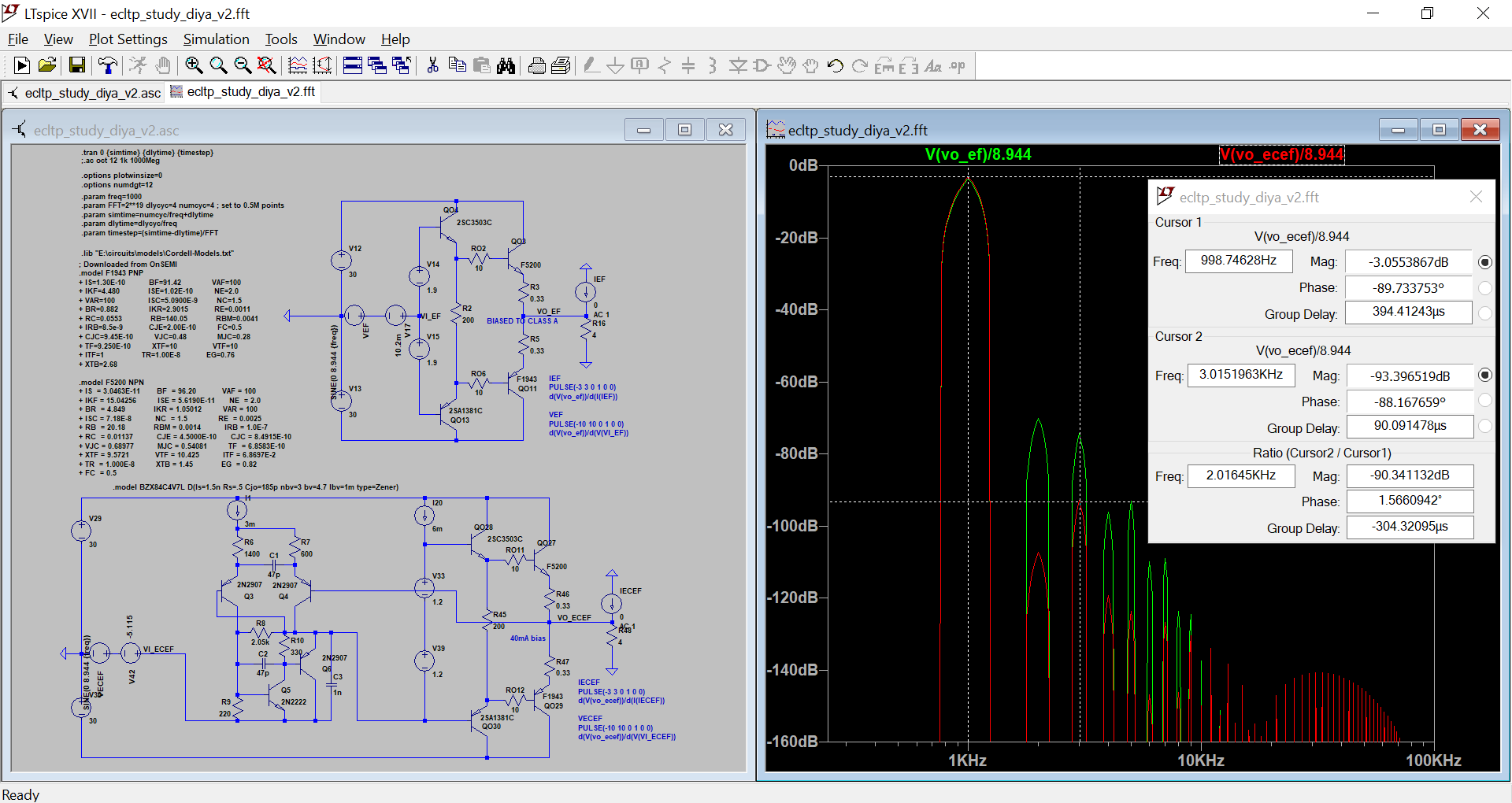
Task: Switch to ecltp_study_diya_v2.fft tab
Action: (x=243, y=92)
